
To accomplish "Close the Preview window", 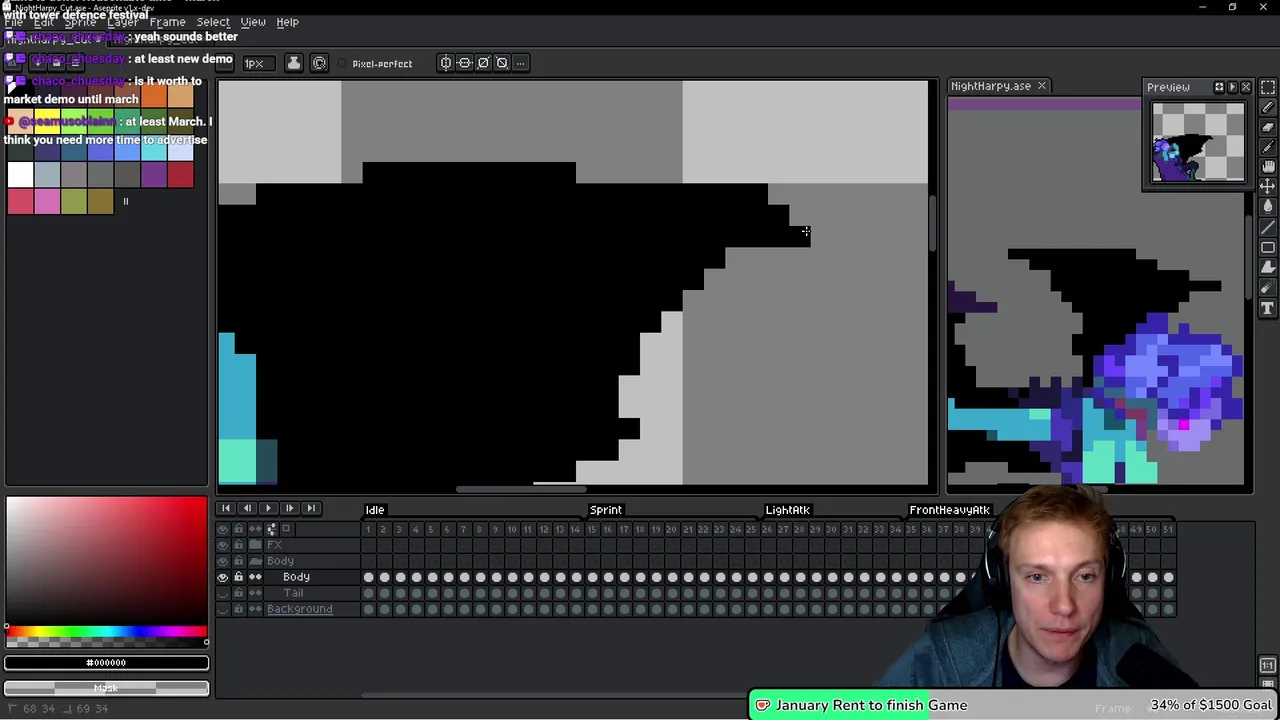I will (x=1246, y=87).
